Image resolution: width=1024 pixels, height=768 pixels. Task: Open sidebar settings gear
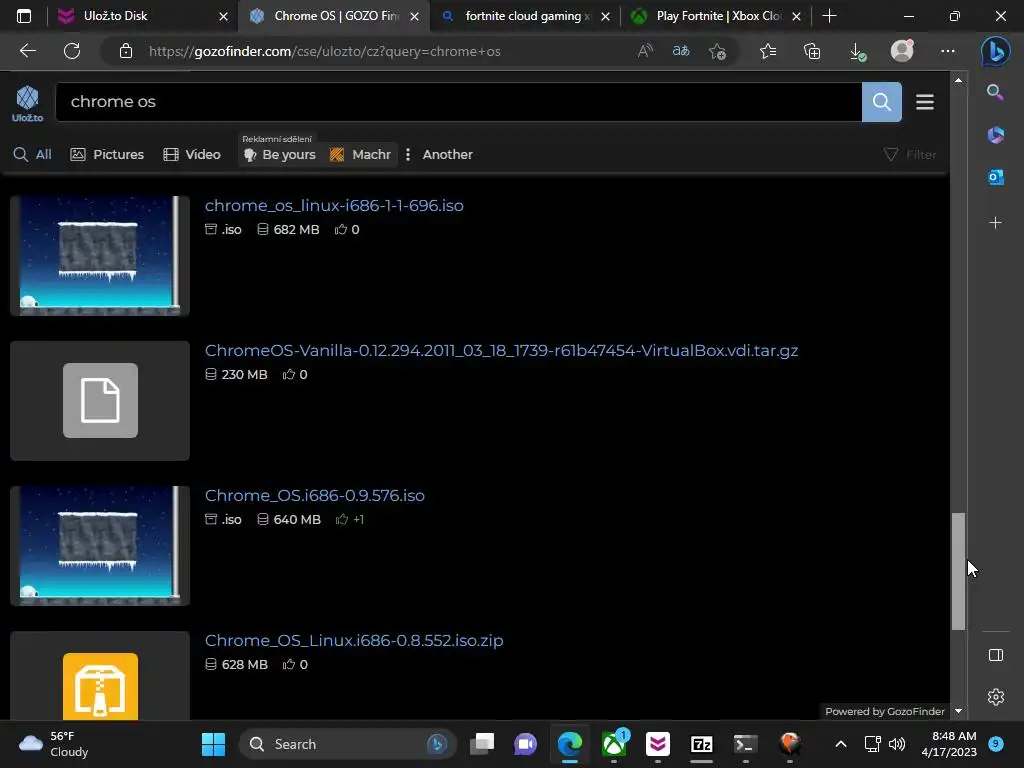coord(995,697)
